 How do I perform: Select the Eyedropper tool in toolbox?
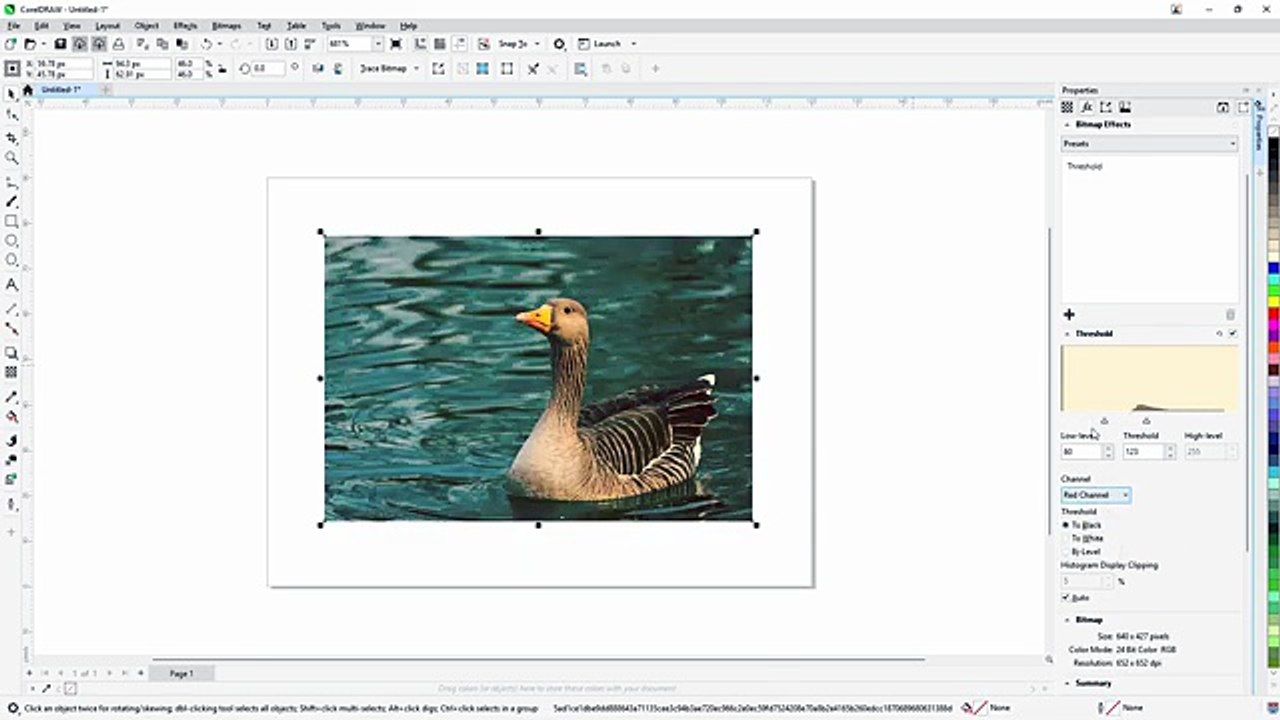click(x=12, y=397)
